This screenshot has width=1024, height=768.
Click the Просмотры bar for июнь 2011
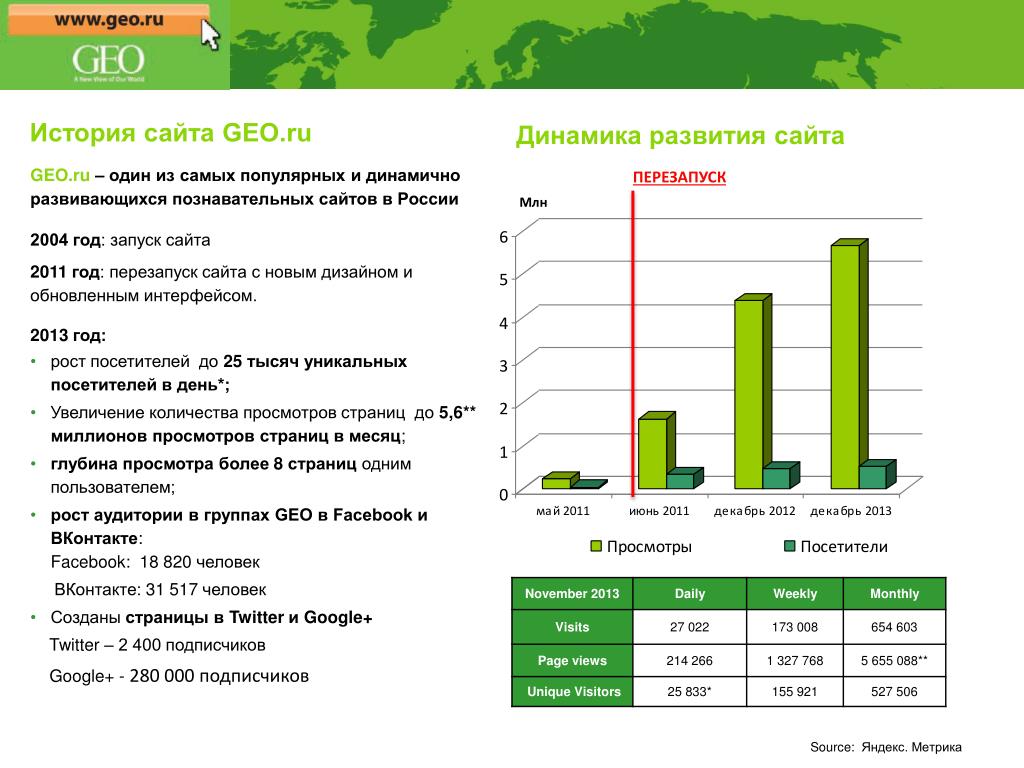tap(652, 453)
